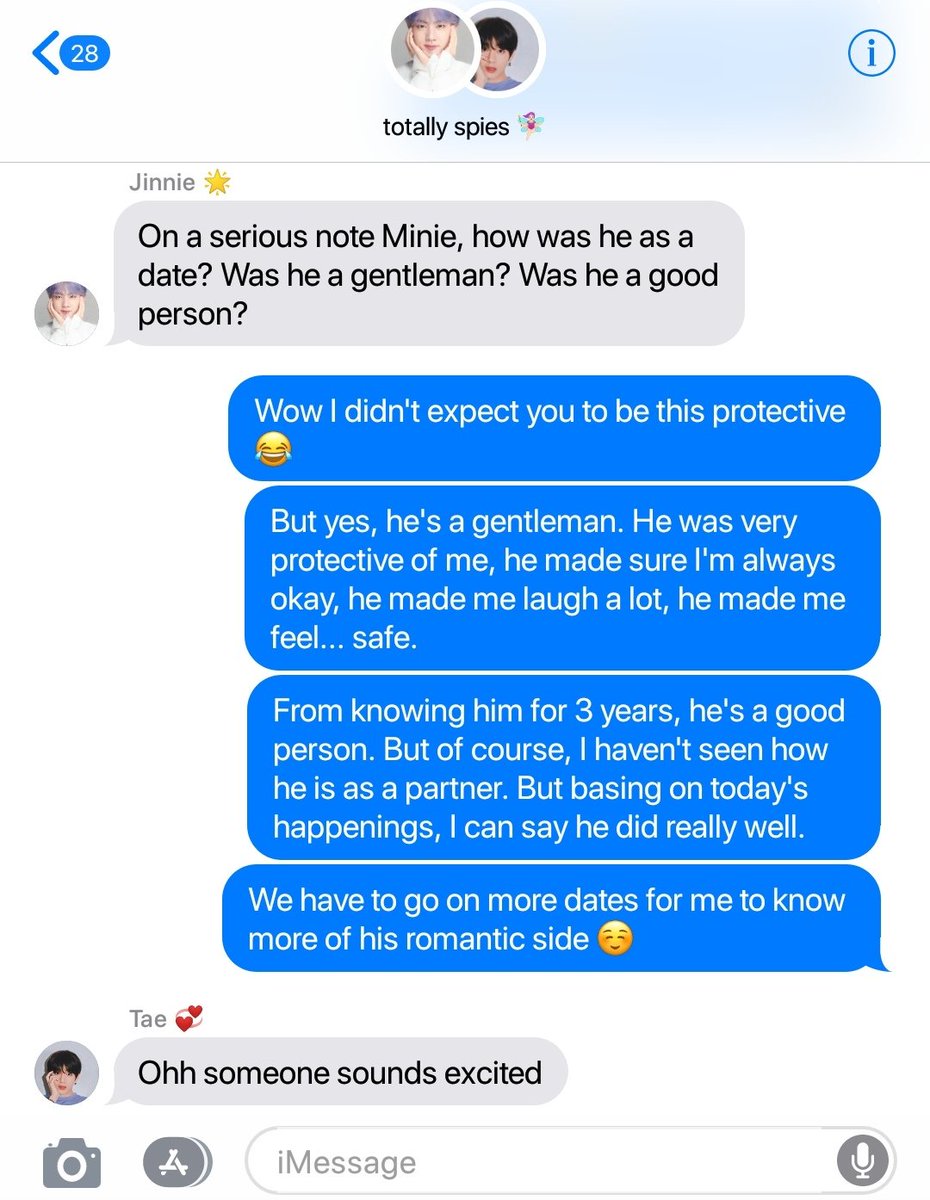Tap the 'We have to go on more dates' bubble
The height and width of the screenshot is (1200, 930).
tap(553, 919)
